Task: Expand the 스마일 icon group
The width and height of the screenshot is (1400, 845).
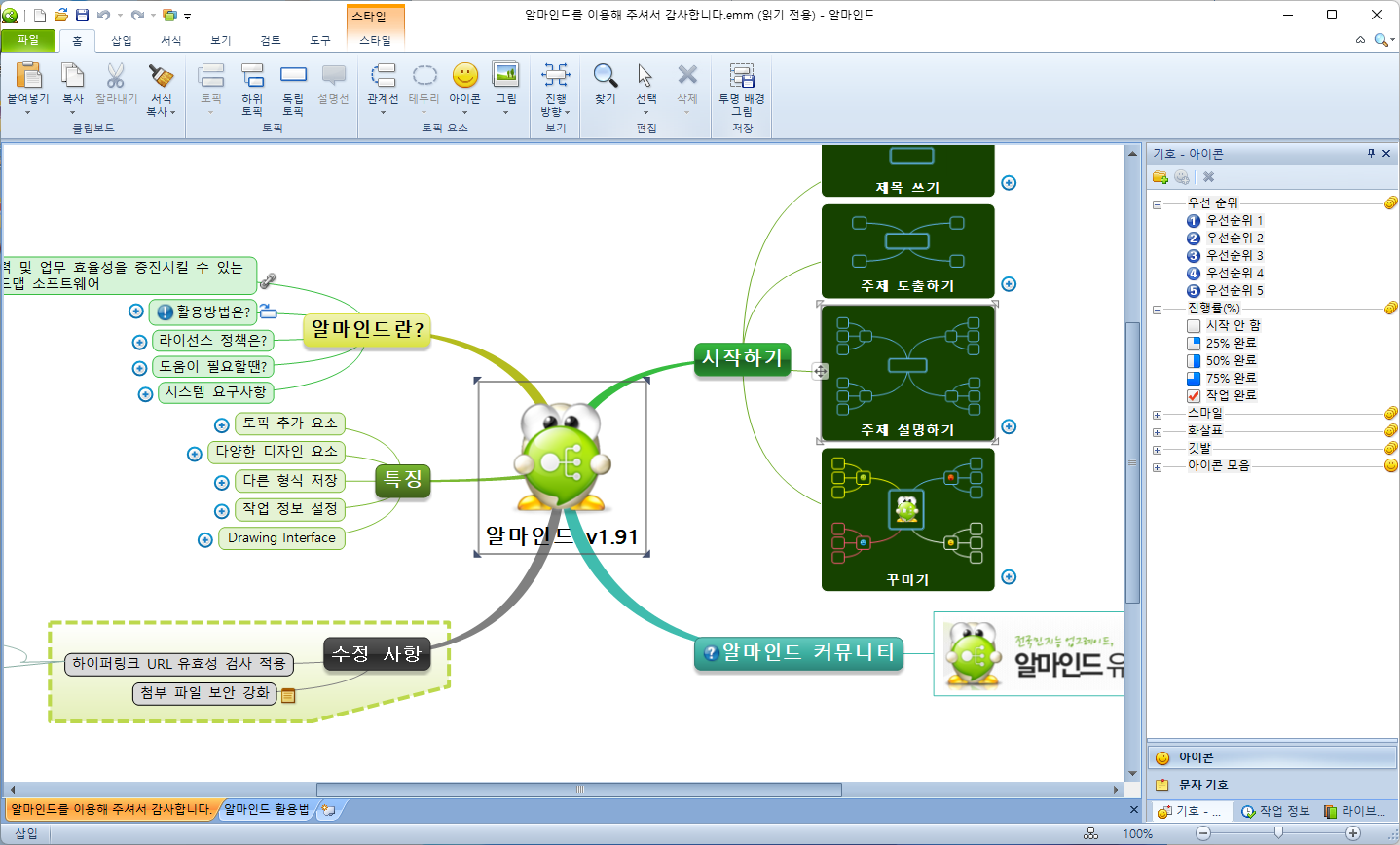Action: tap(1158, 415)
